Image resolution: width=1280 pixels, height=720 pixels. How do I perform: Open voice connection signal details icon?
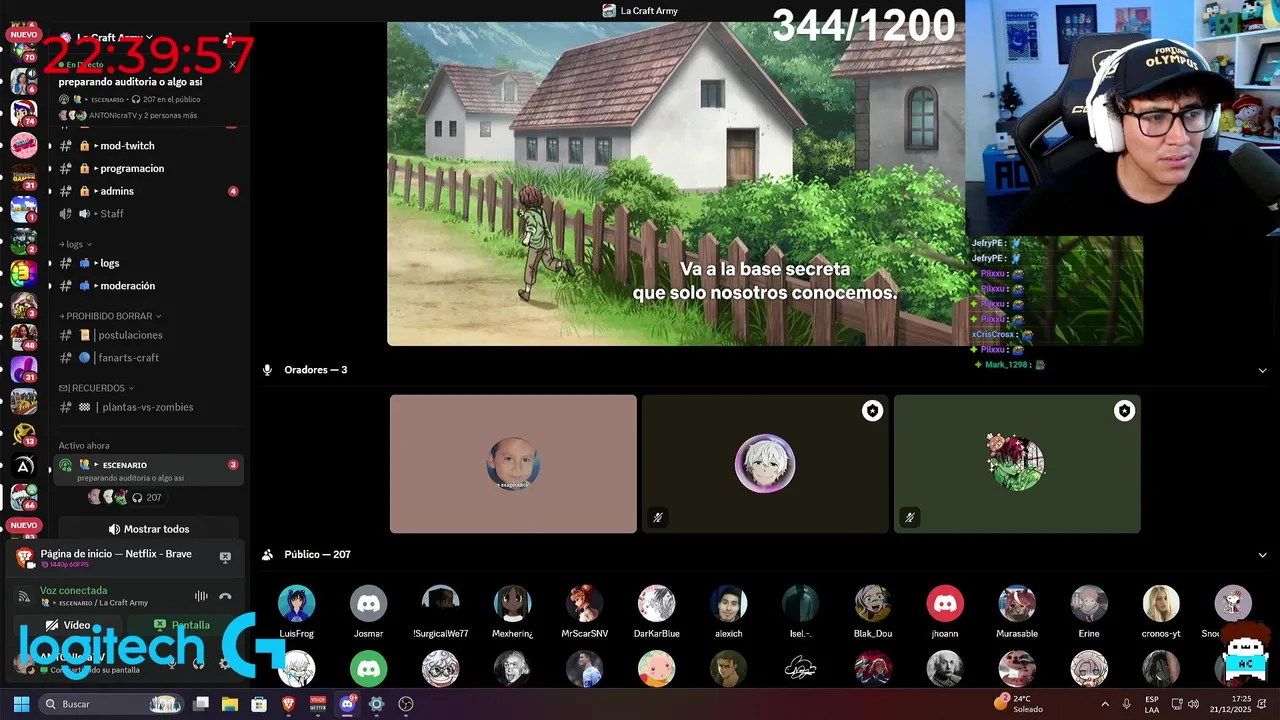[x=24, y=597]
